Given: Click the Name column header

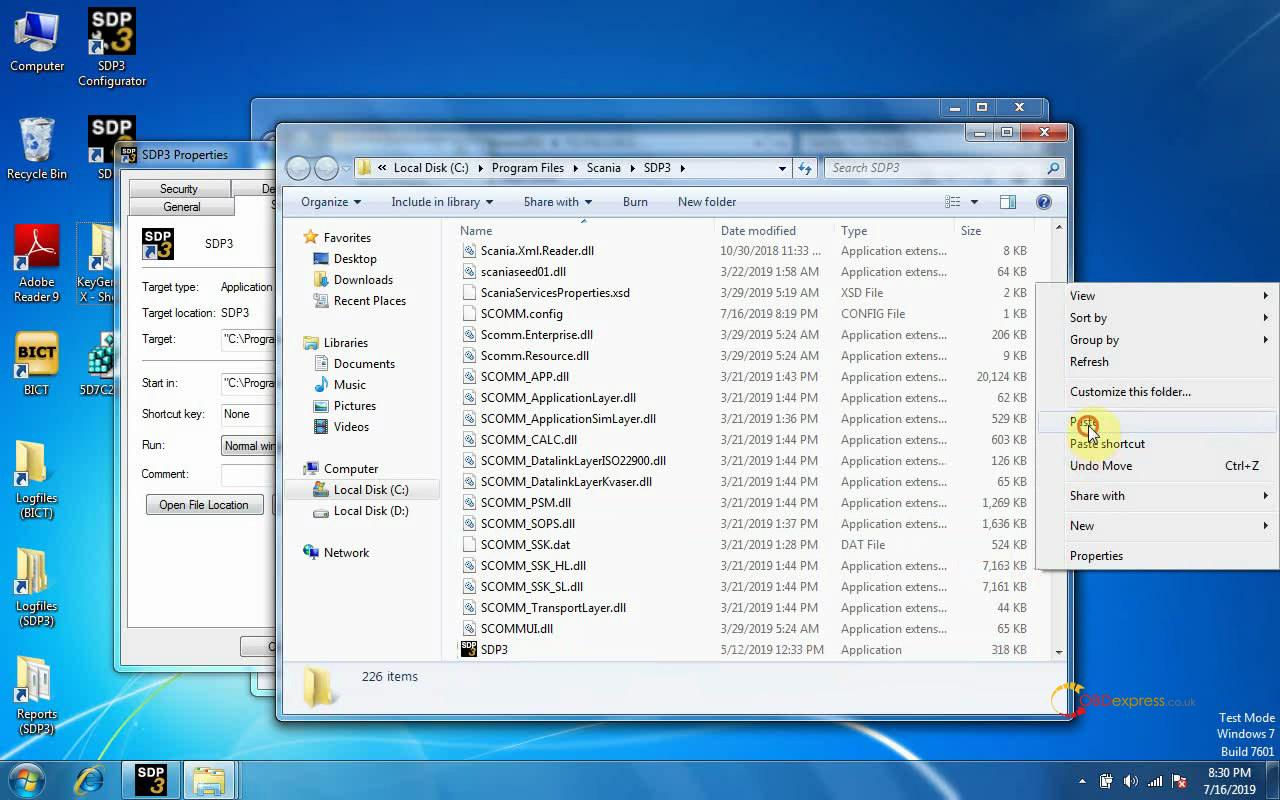Looking at the screenshot, I should [585, 231].
